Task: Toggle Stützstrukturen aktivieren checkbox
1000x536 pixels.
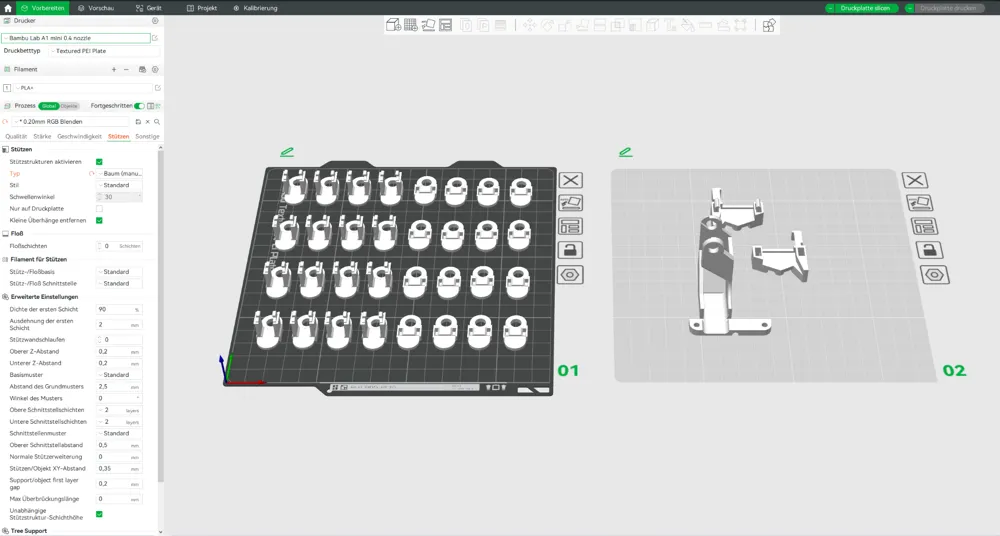Action: 99,162
